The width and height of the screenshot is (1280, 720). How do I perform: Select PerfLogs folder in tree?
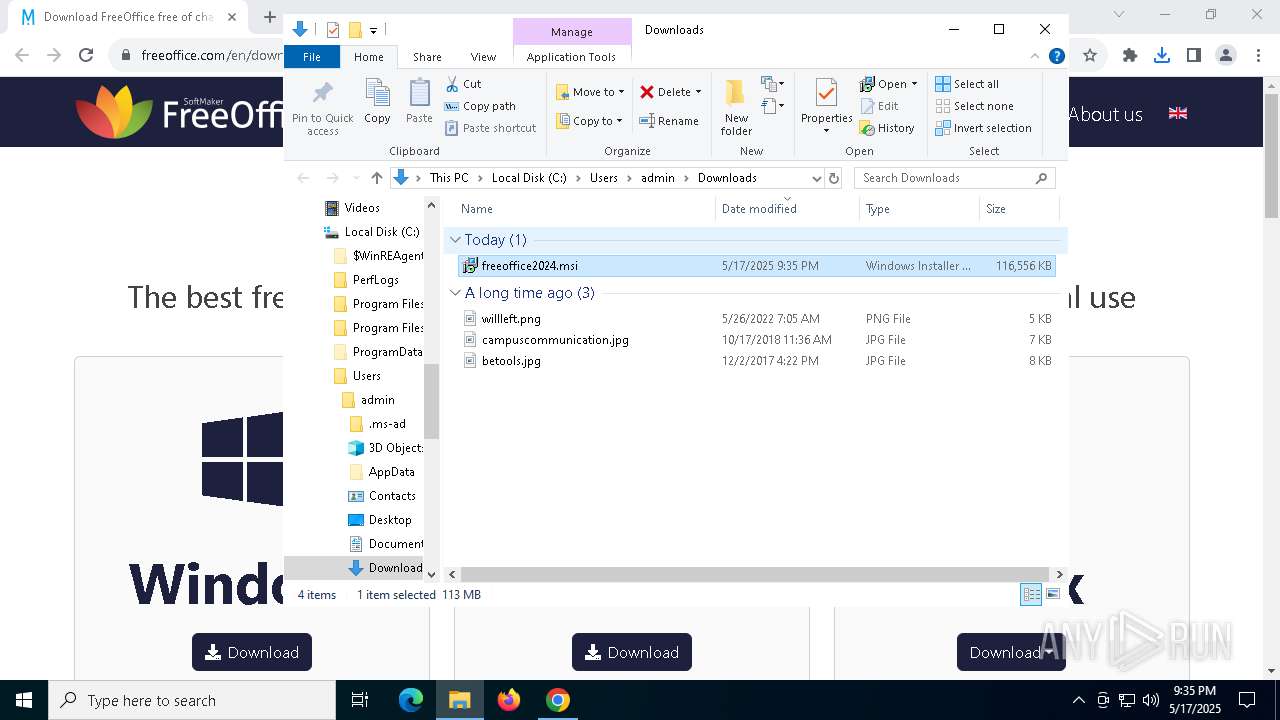coord(375,280)
